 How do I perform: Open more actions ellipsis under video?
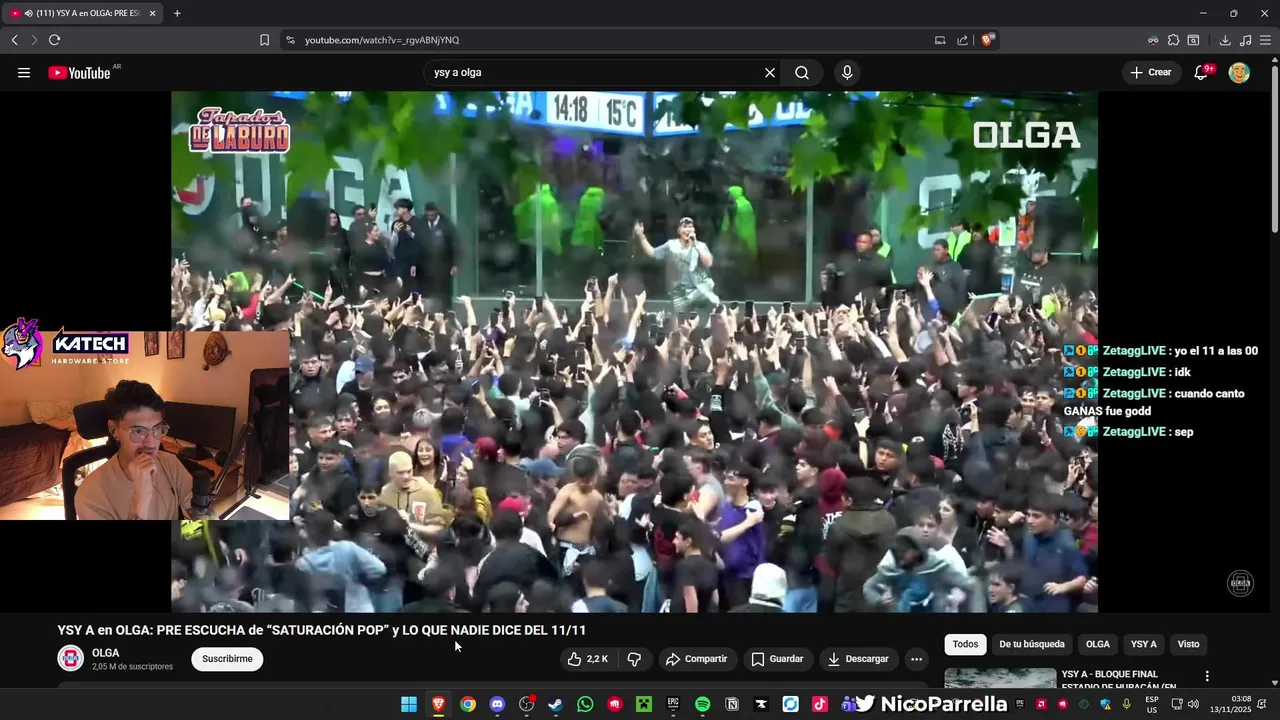tap(916, 659)
